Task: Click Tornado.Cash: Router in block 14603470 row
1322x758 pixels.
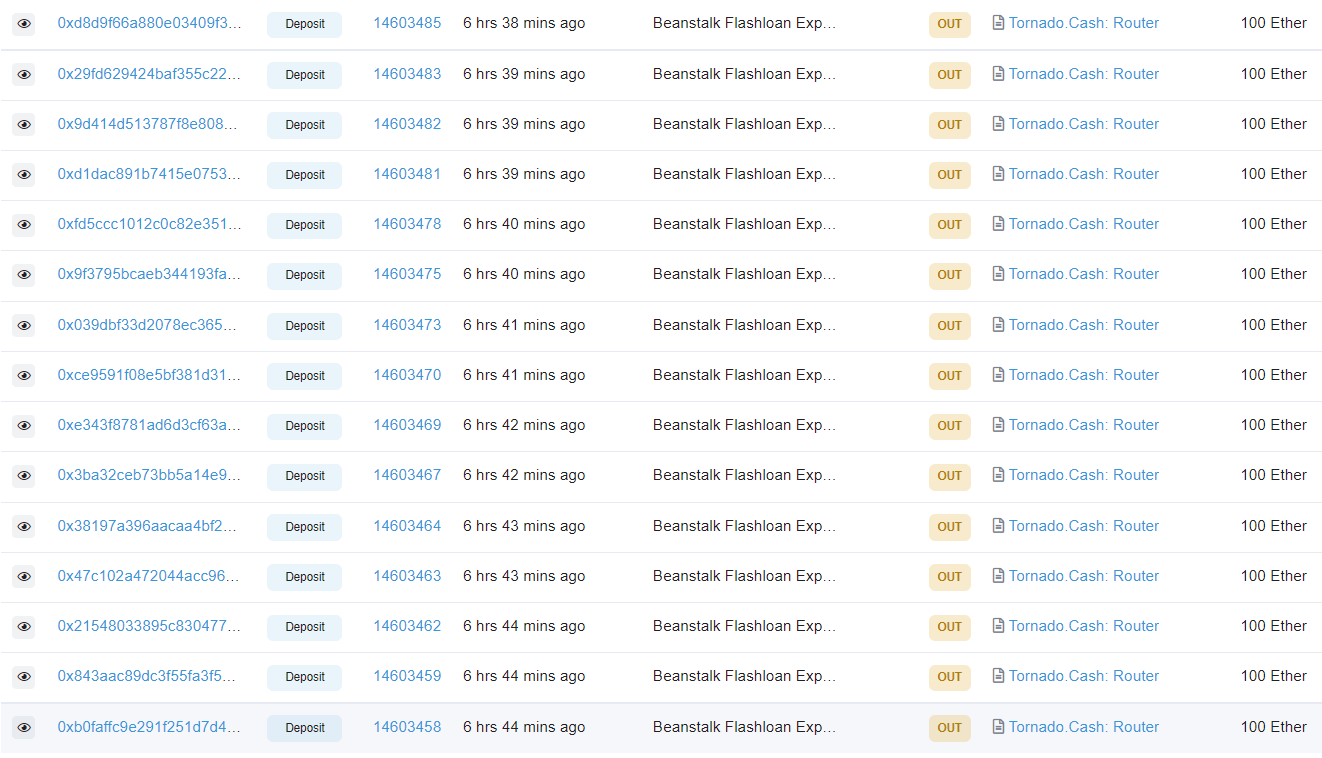Action: pyautogui.click(x=1083, y=375)
